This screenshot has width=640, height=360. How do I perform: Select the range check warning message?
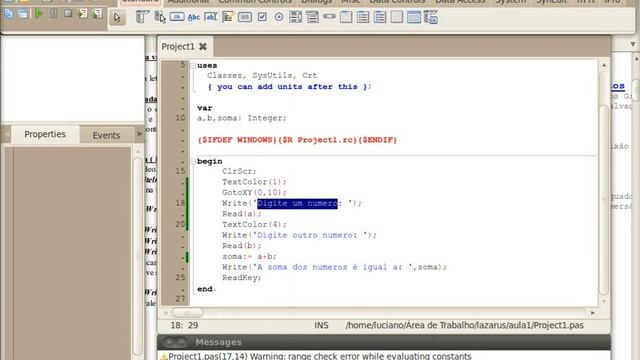click(x=320, y=356)
